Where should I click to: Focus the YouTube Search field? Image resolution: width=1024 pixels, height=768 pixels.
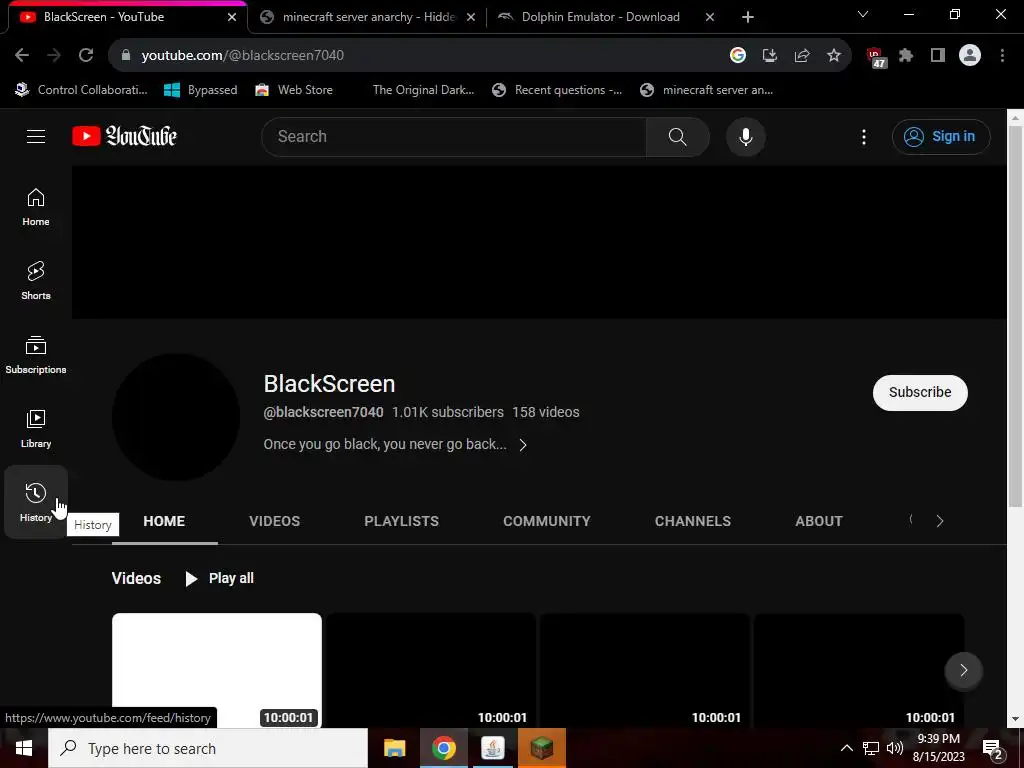454,136
